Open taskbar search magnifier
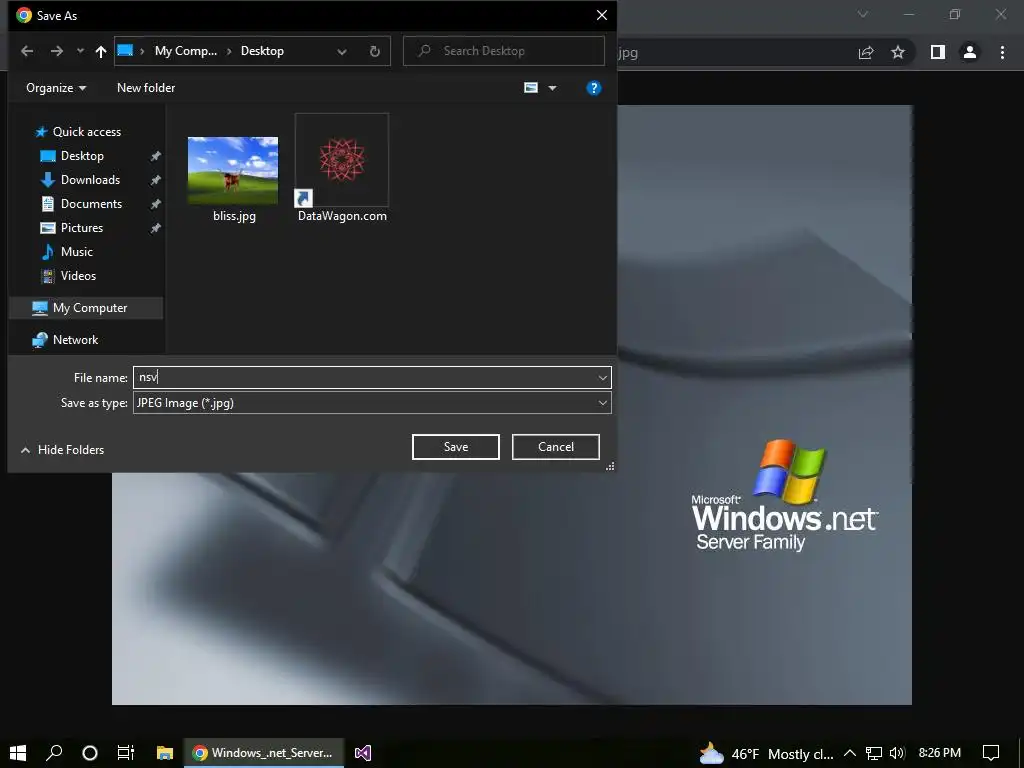This screenshot has width=1024, height=768. (54, 752)
